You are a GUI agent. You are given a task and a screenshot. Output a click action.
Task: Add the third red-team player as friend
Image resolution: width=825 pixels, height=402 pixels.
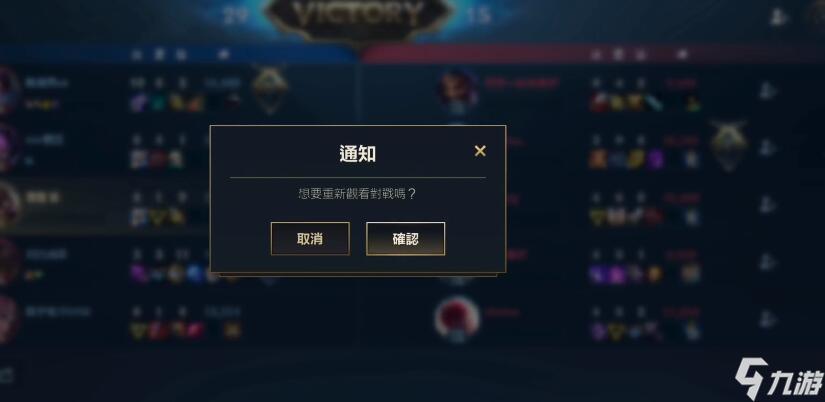click(x=768, y=205)
